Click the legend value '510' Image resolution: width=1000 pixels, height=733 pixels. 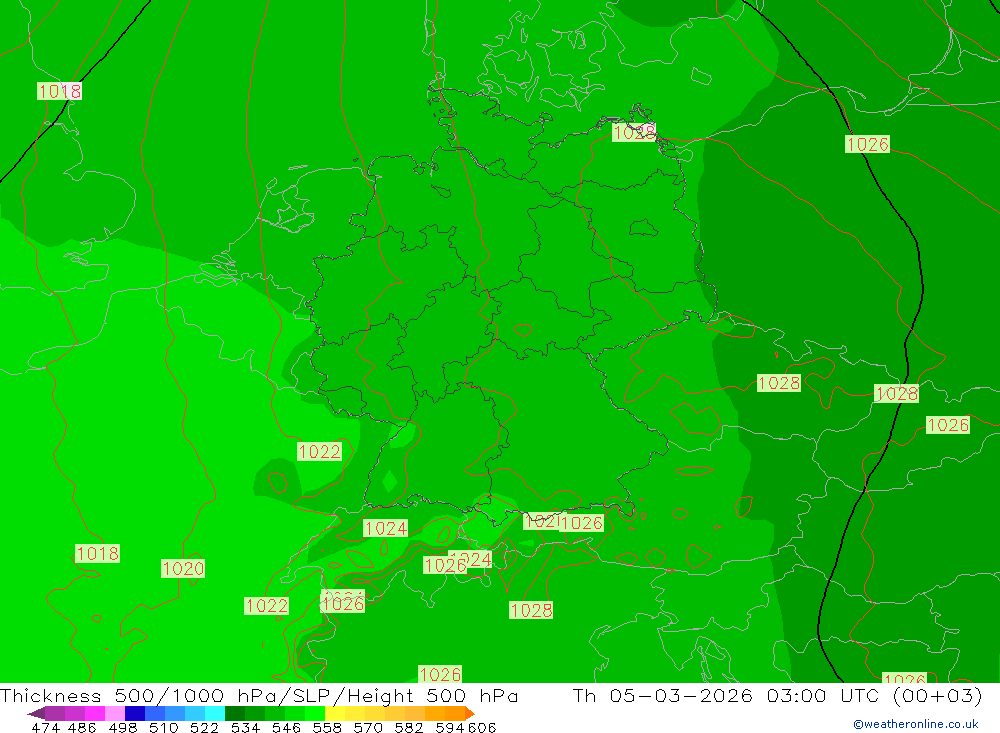tap(163, 727)
